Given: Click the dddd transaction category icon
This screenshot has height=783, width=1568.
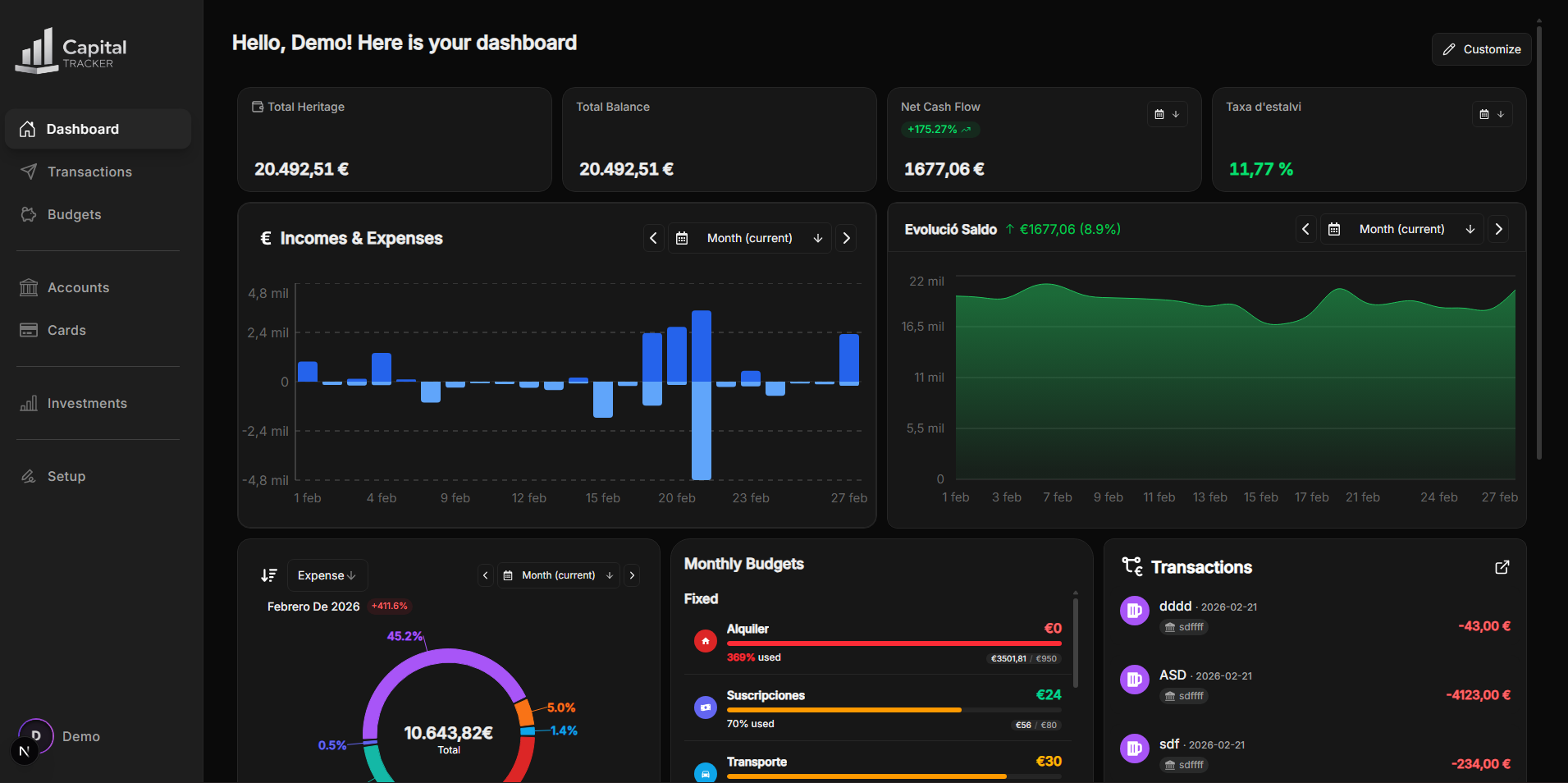Looking at the screenshot, I should click(1134, 611).
